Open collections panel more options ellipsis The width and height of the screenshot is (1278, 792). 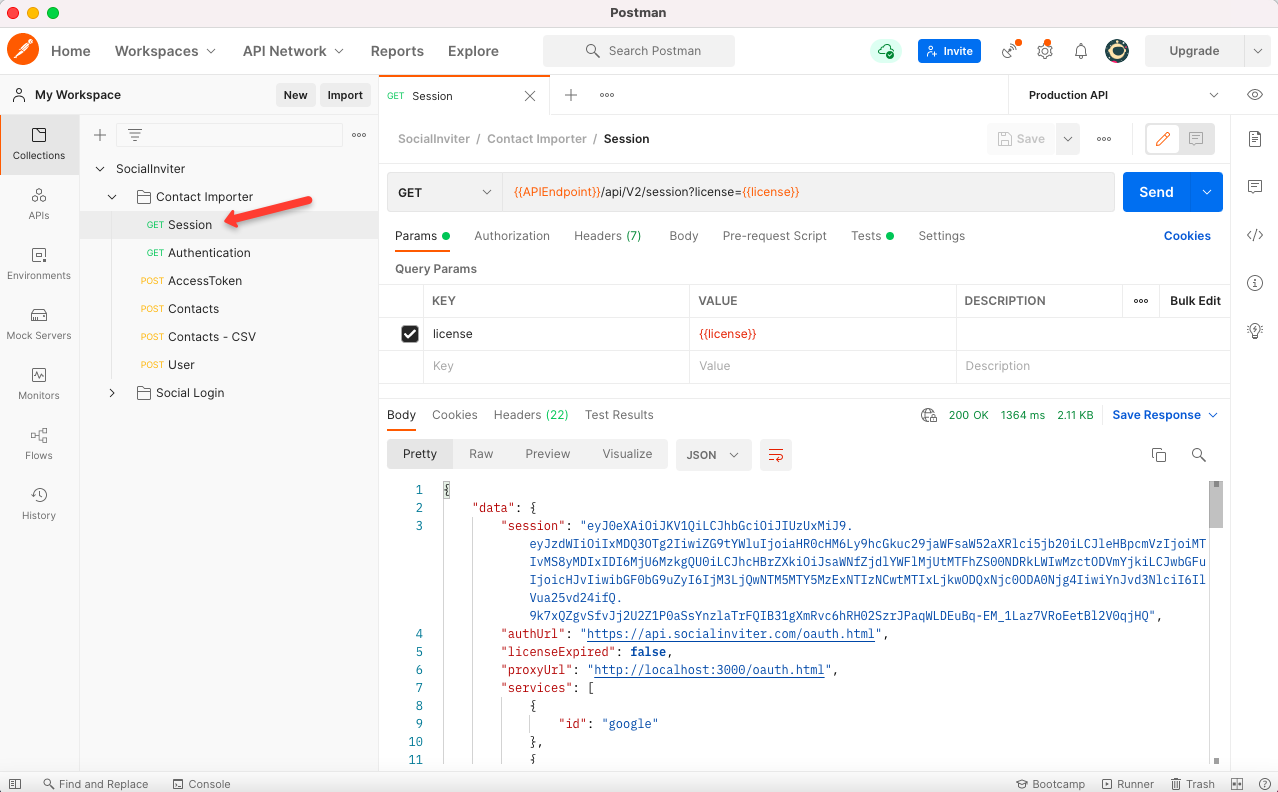(x=359, y=135)
